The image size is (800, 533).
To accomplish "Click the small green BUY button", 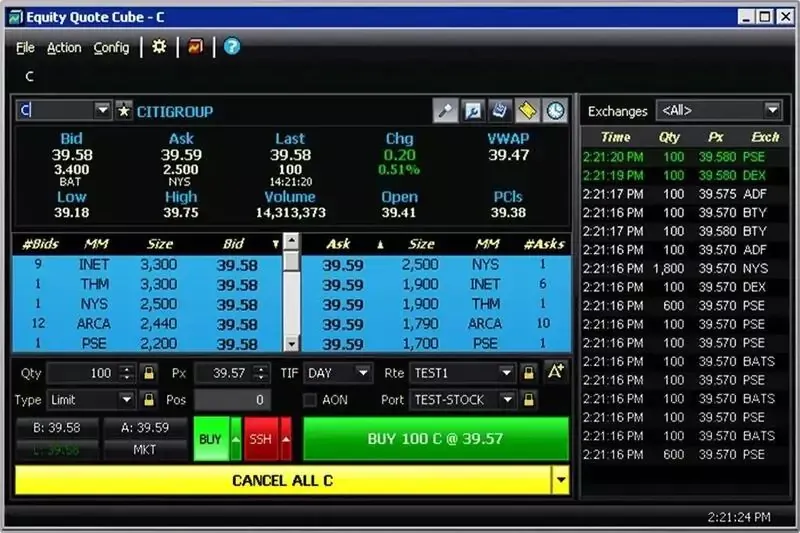I will point(211,439).
